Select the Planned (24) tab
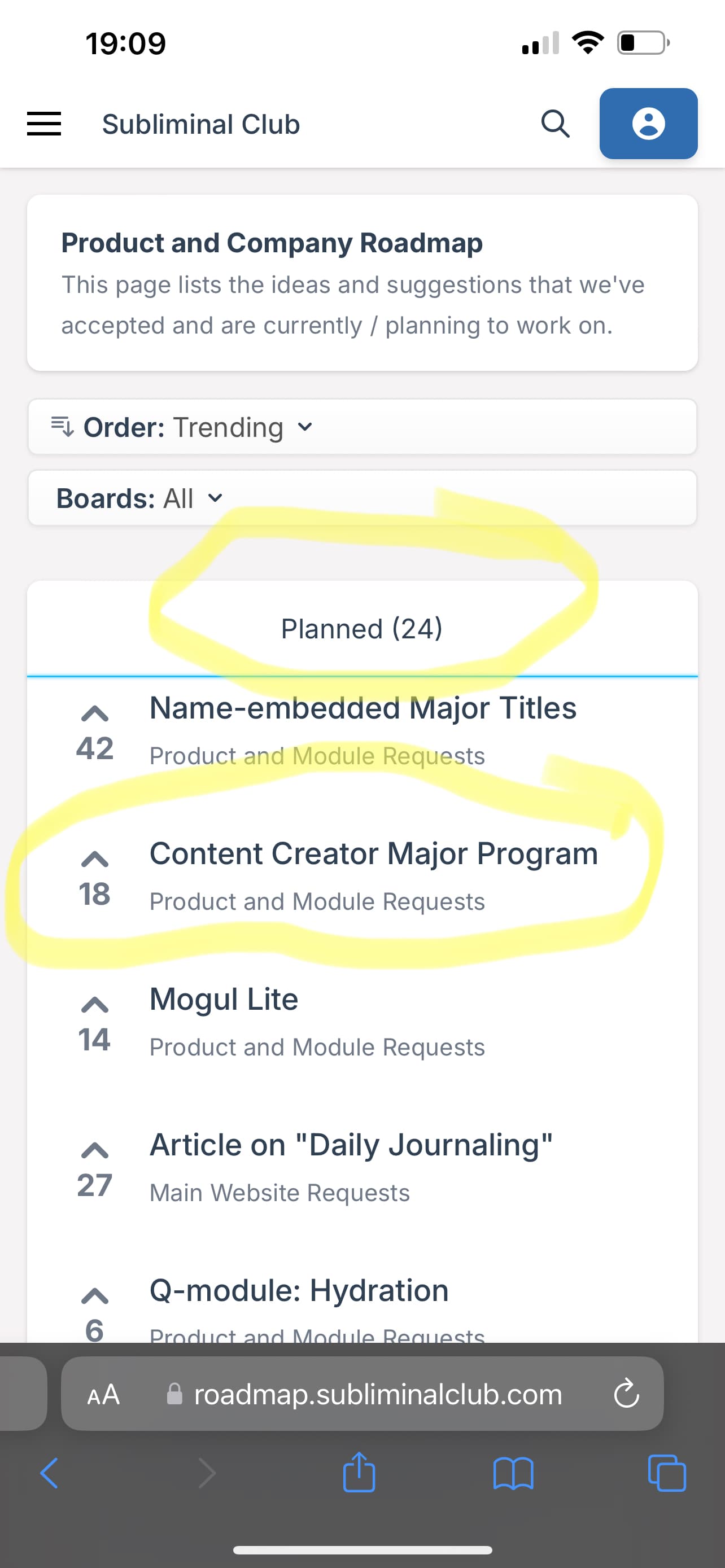The width and height of the screenshot is (725, 1568). coord(362,629)
